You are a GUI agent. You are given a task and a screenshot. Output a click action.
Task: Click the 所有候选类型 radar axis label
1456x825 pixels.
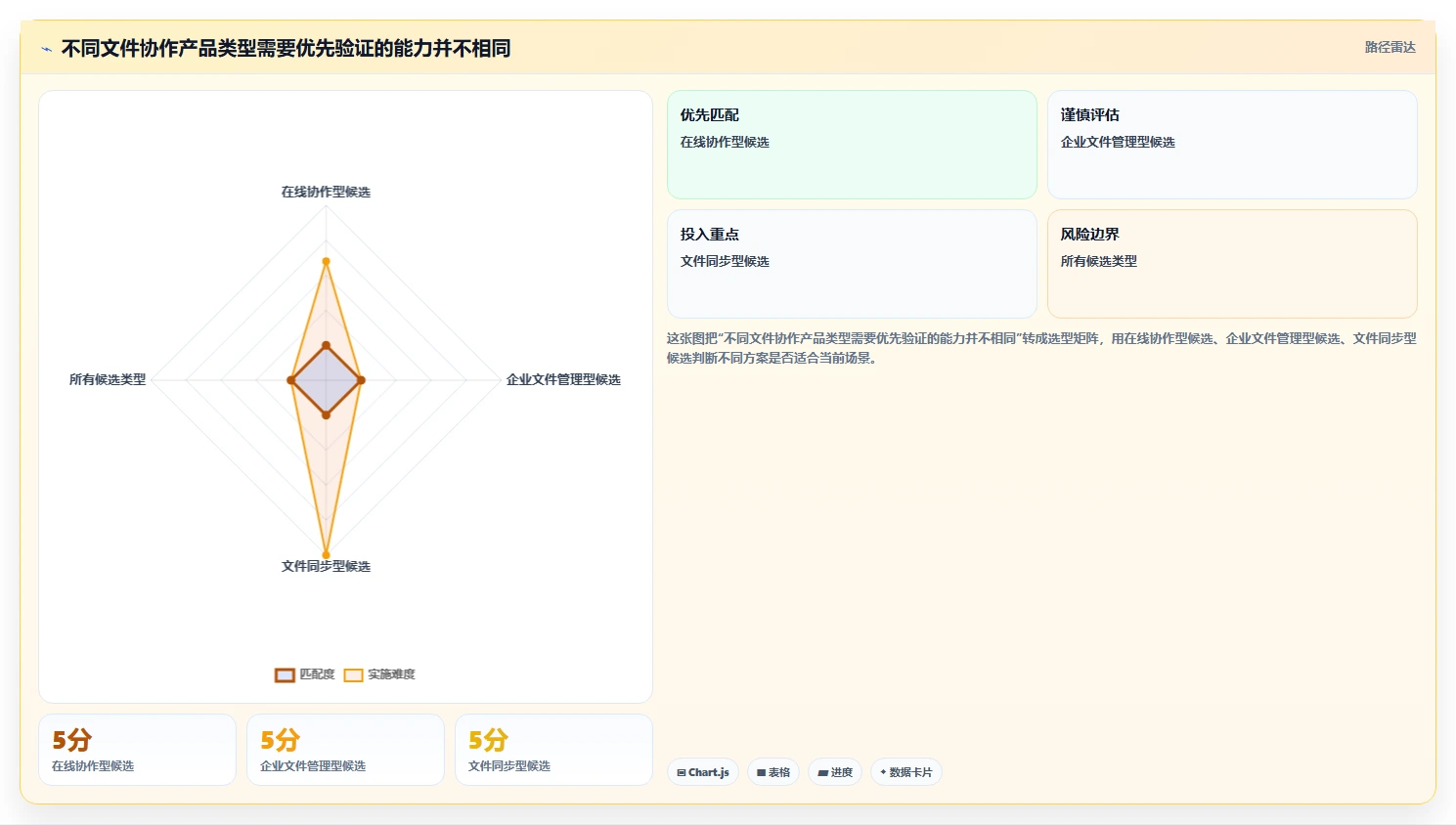[x=108, y=379]
